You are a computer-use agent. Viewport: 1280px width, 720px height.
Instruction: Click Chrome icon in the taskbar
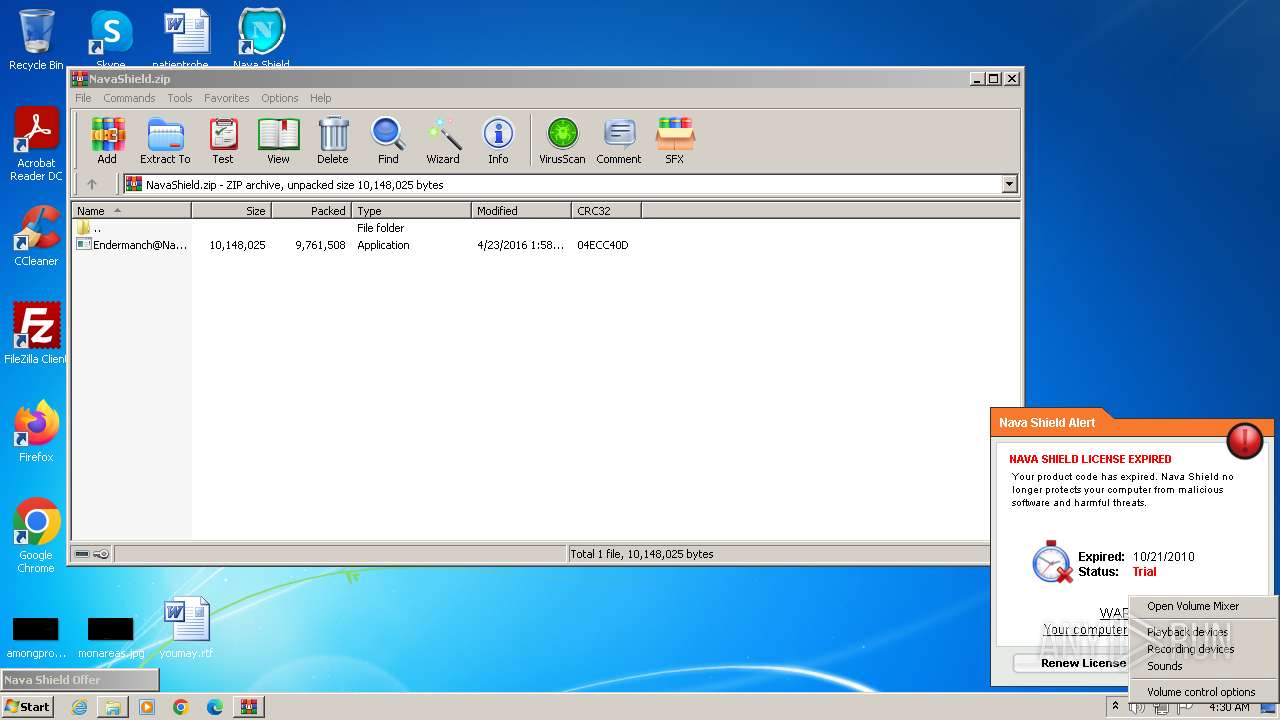click(180, 707)
